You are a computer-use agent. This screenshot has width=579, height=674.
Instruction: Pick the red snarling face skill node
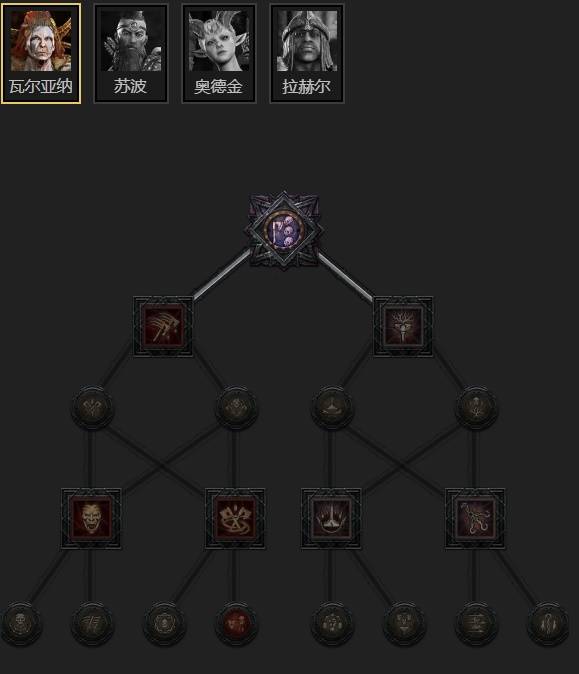pyautogui.click(x=91, y=518)
